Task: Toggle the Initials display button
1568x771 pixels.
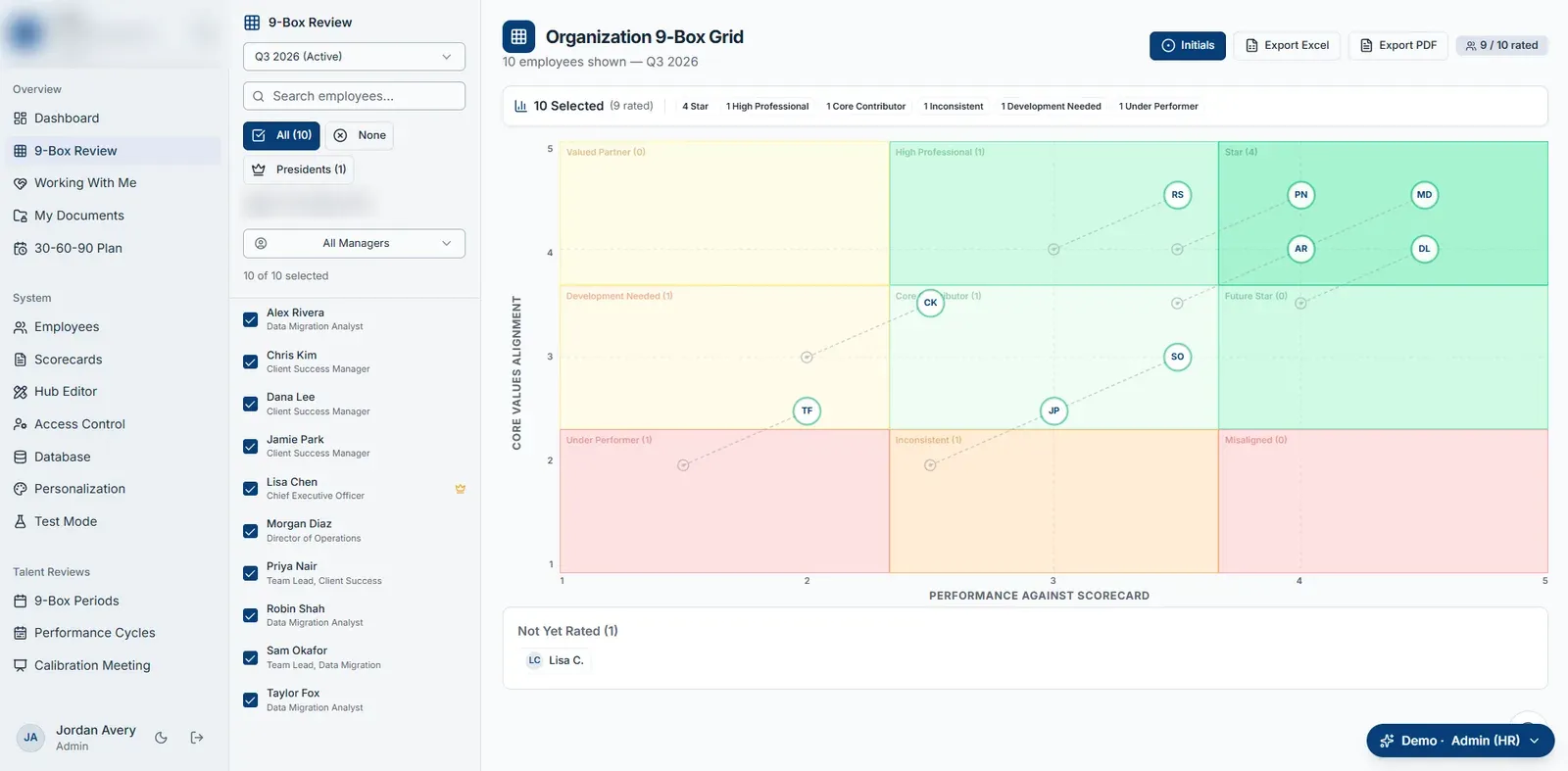Action: pyautogui.click(x=1188, y=45)
